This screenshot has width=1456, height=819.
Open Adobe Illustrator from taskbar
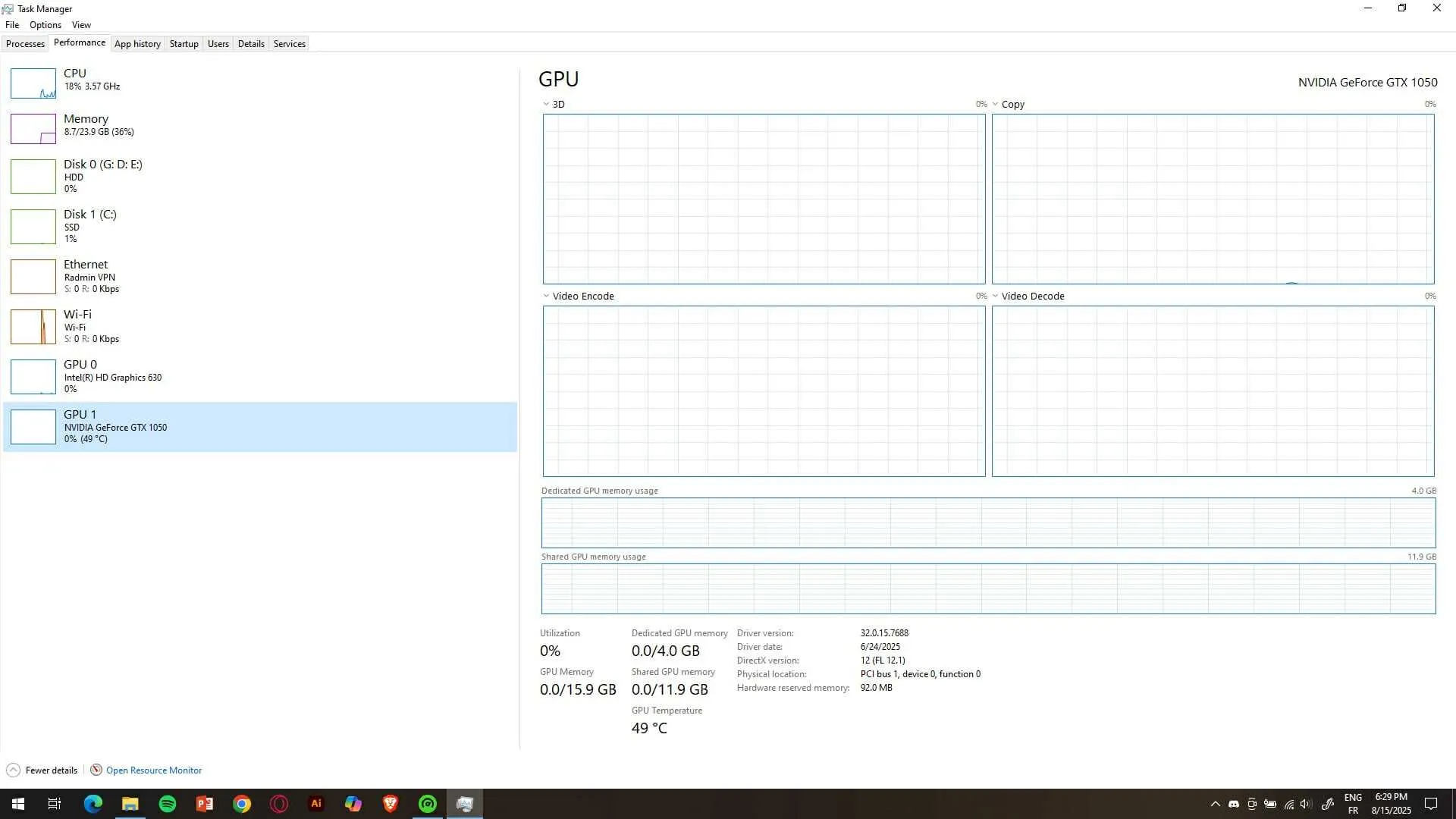point(316,804)
